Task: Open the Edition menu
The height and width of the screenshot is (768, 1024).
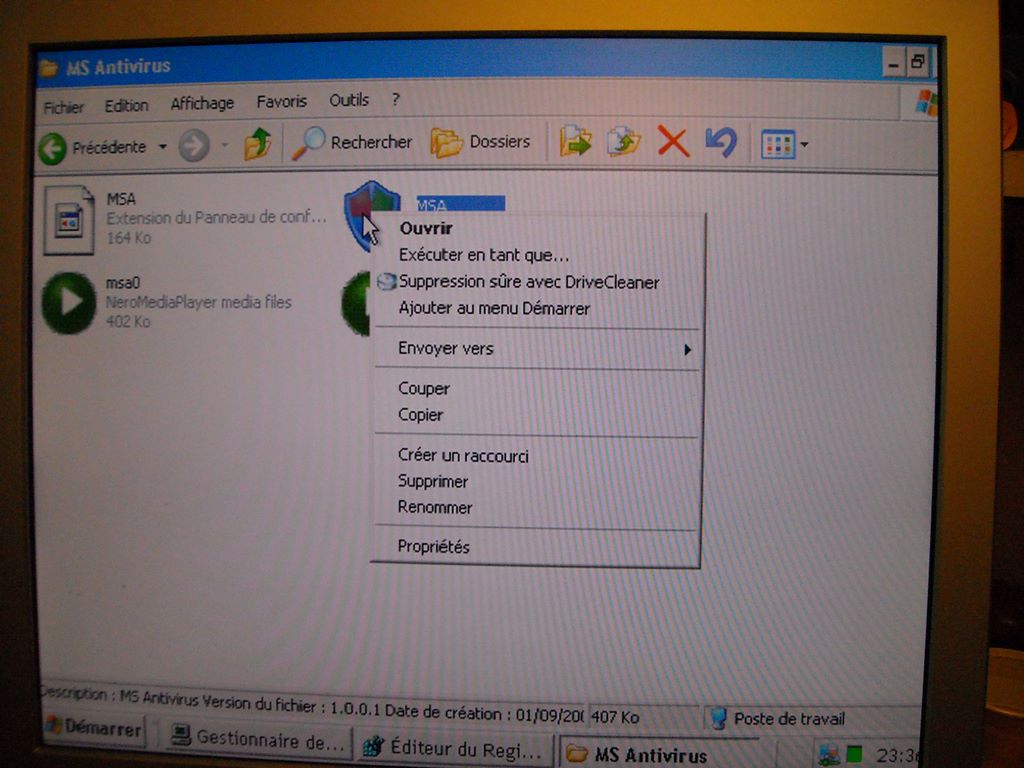Action: coord(127,105)
